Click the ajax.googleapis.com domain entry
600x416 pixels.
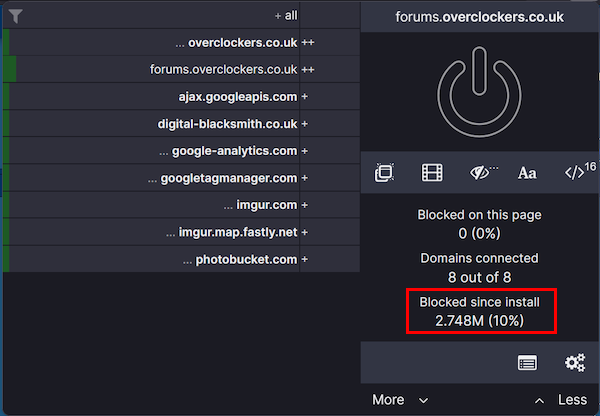click(237, 97)
